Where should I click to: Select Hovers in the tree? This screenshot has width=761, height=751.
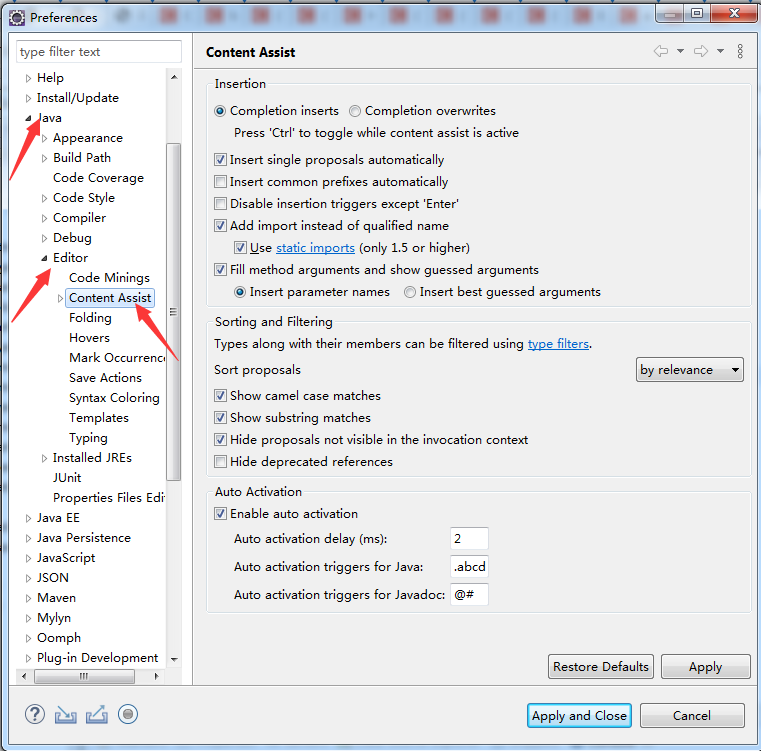[89, 337]
